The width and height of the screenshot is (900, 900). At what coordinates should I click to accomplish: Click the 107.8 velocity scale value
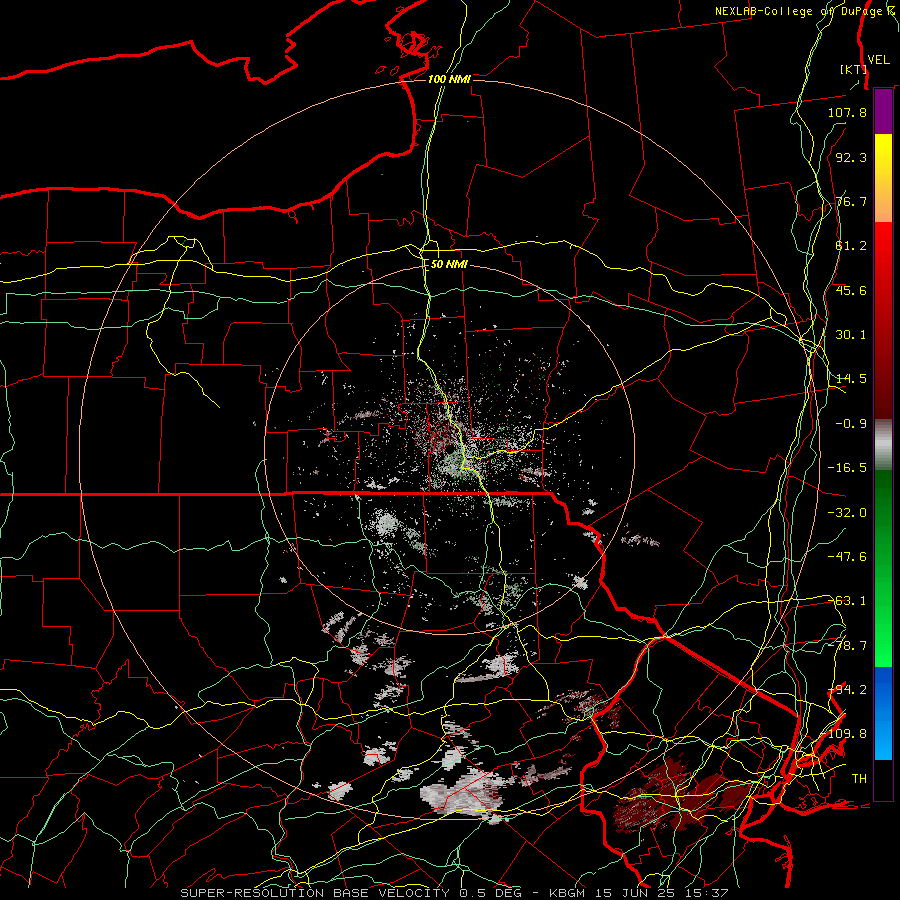[847, 112]
